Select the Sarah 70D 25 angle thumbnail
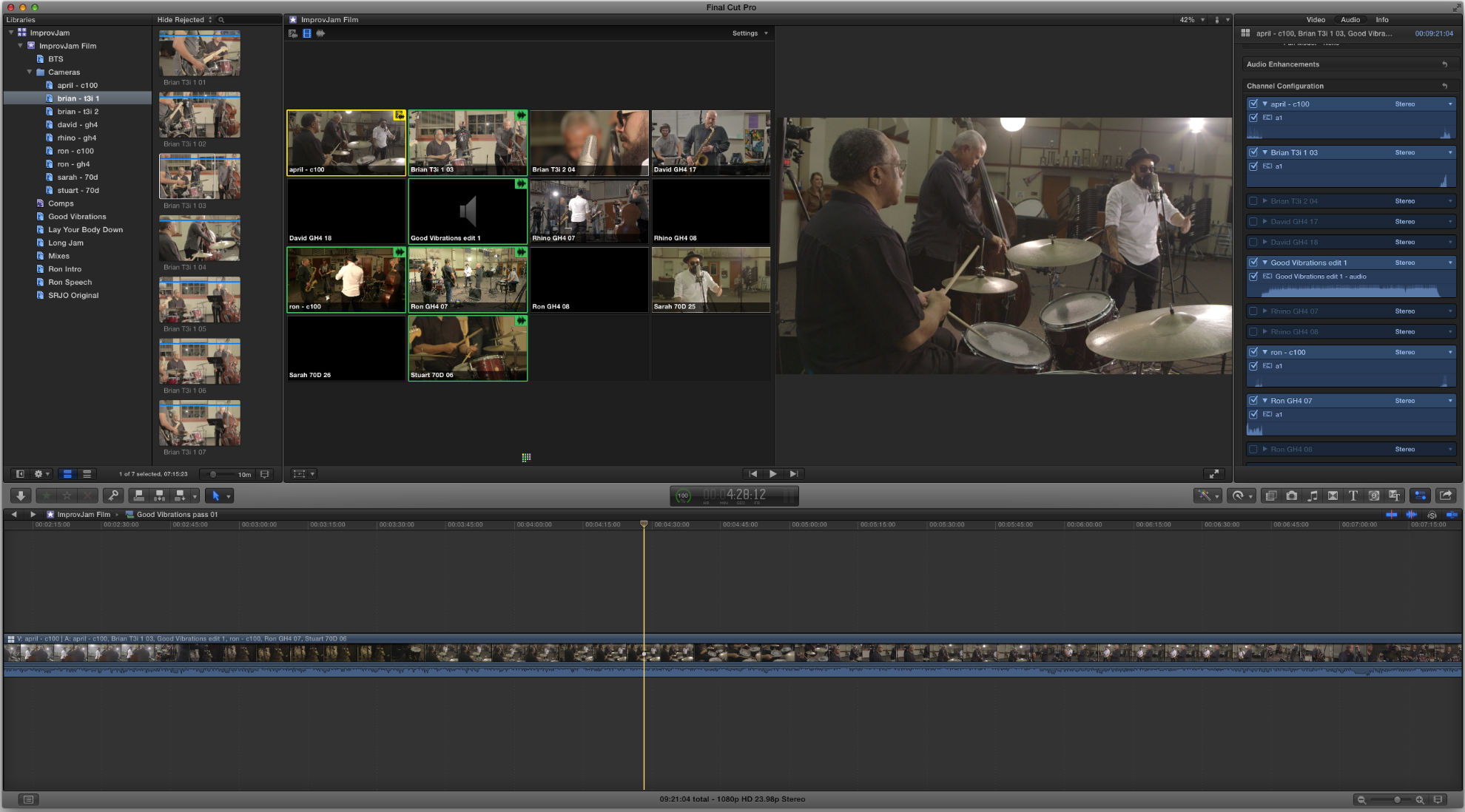The height and width of the screenshot is (812, 1465). (710, 280)
